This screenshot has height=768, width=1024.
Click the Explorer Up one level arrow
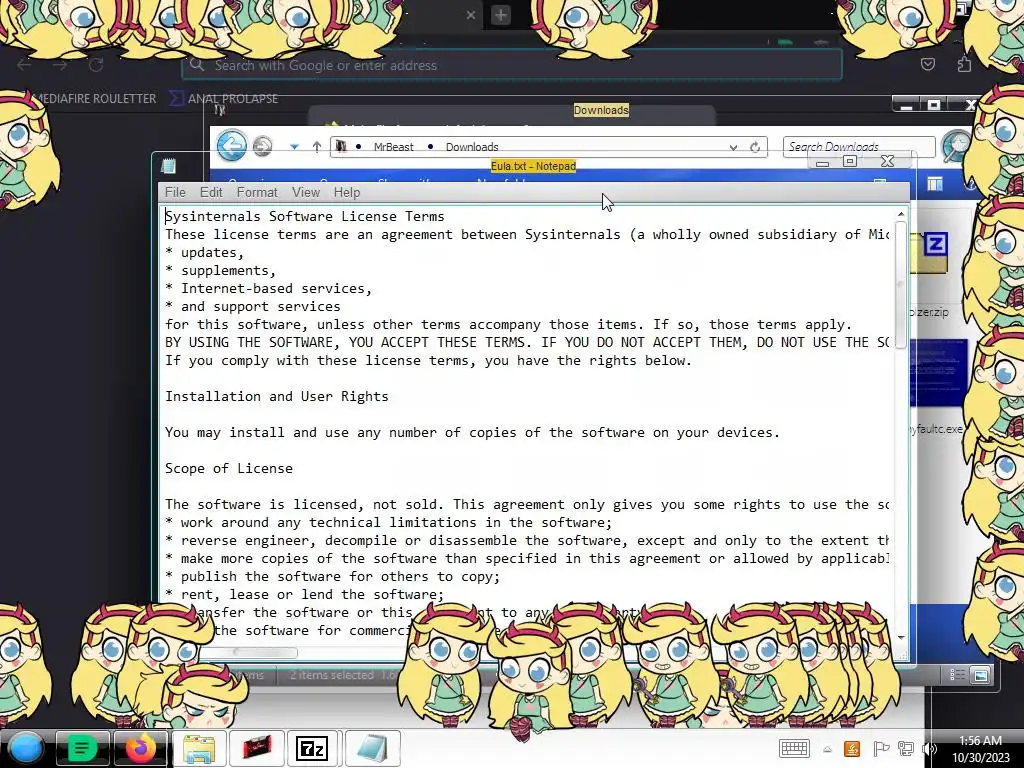click(x=317, y=147)
